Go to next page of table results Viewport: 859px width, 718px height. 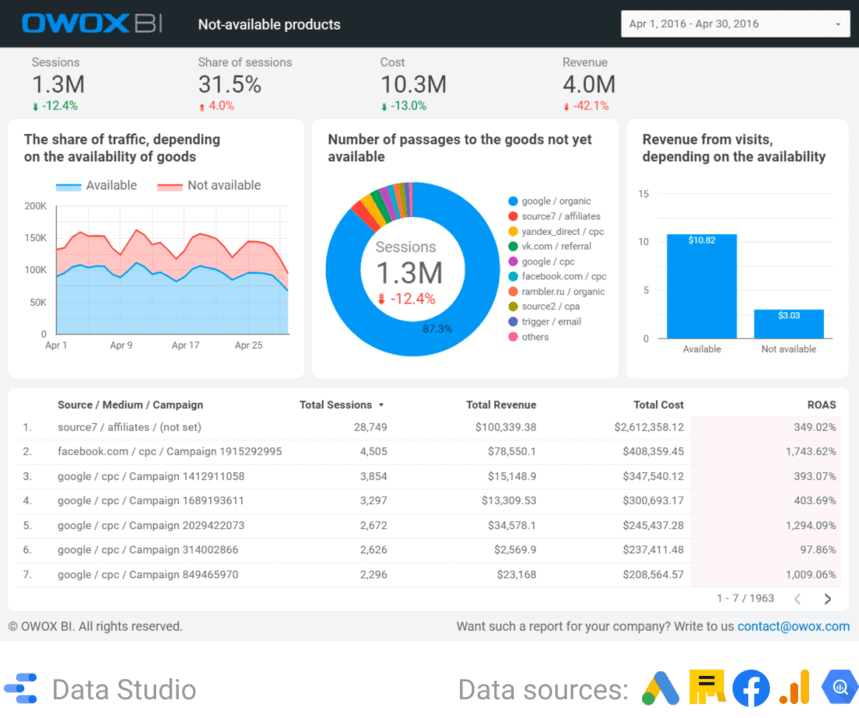click(x=827, y=599)
